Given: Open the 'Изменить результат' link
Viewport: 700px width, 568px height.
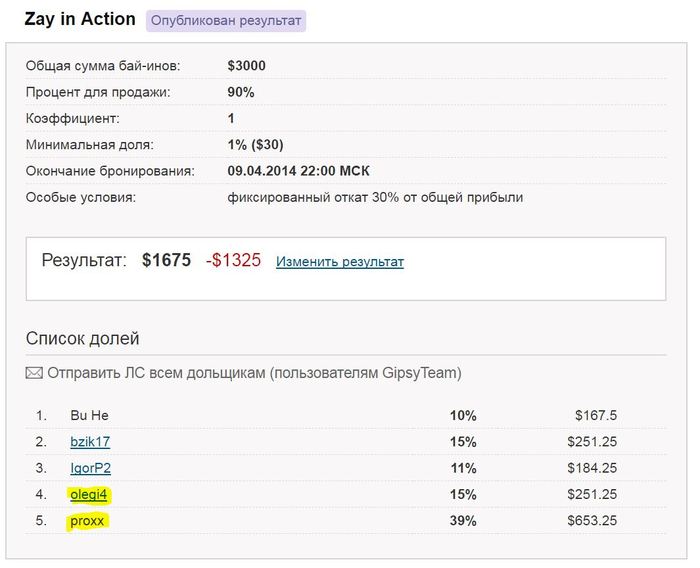Looking at the screenshot, I should coord(340,261).
